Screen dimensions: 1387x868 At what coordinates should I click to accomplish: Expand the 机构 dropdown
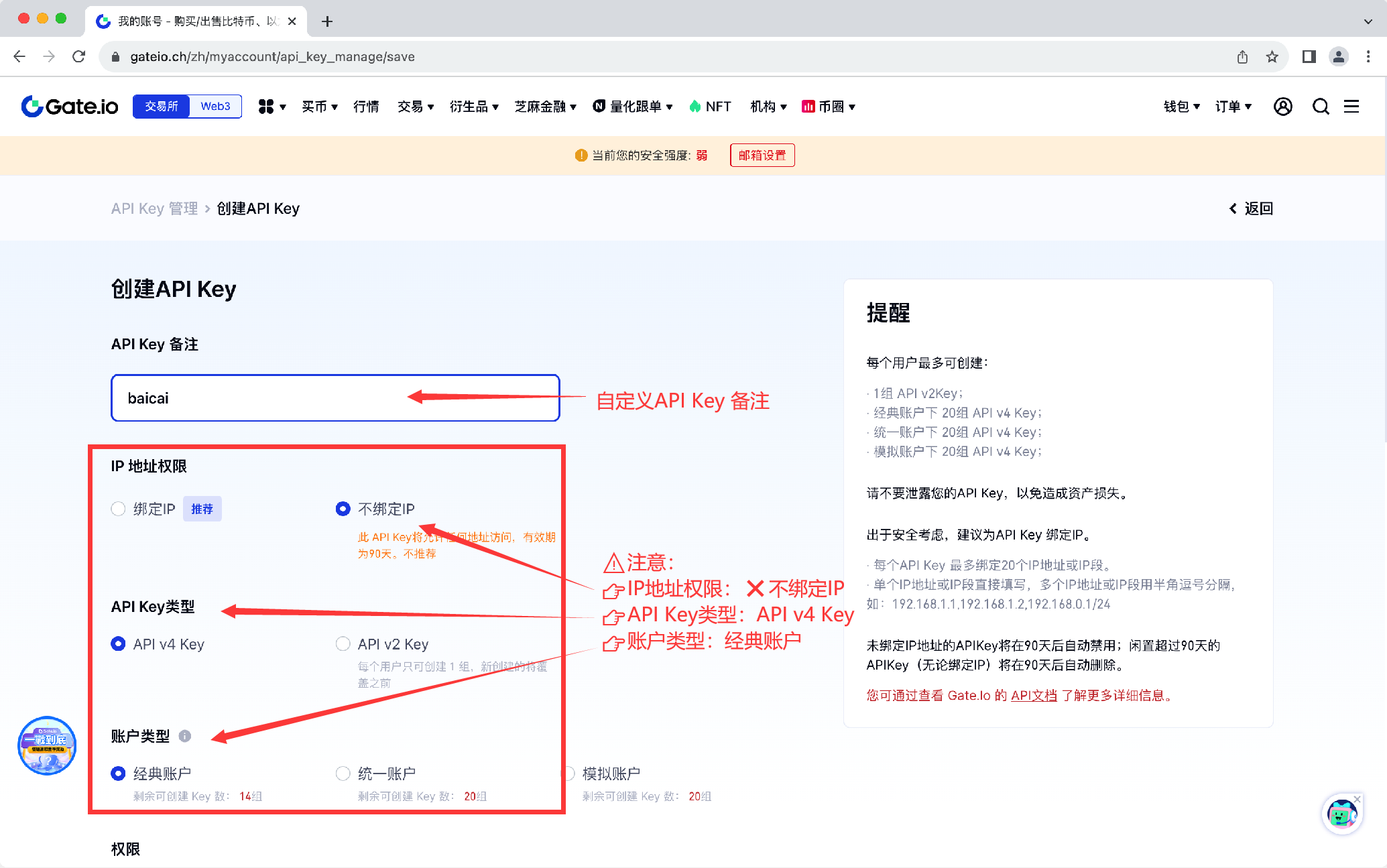tap(768, 107)
